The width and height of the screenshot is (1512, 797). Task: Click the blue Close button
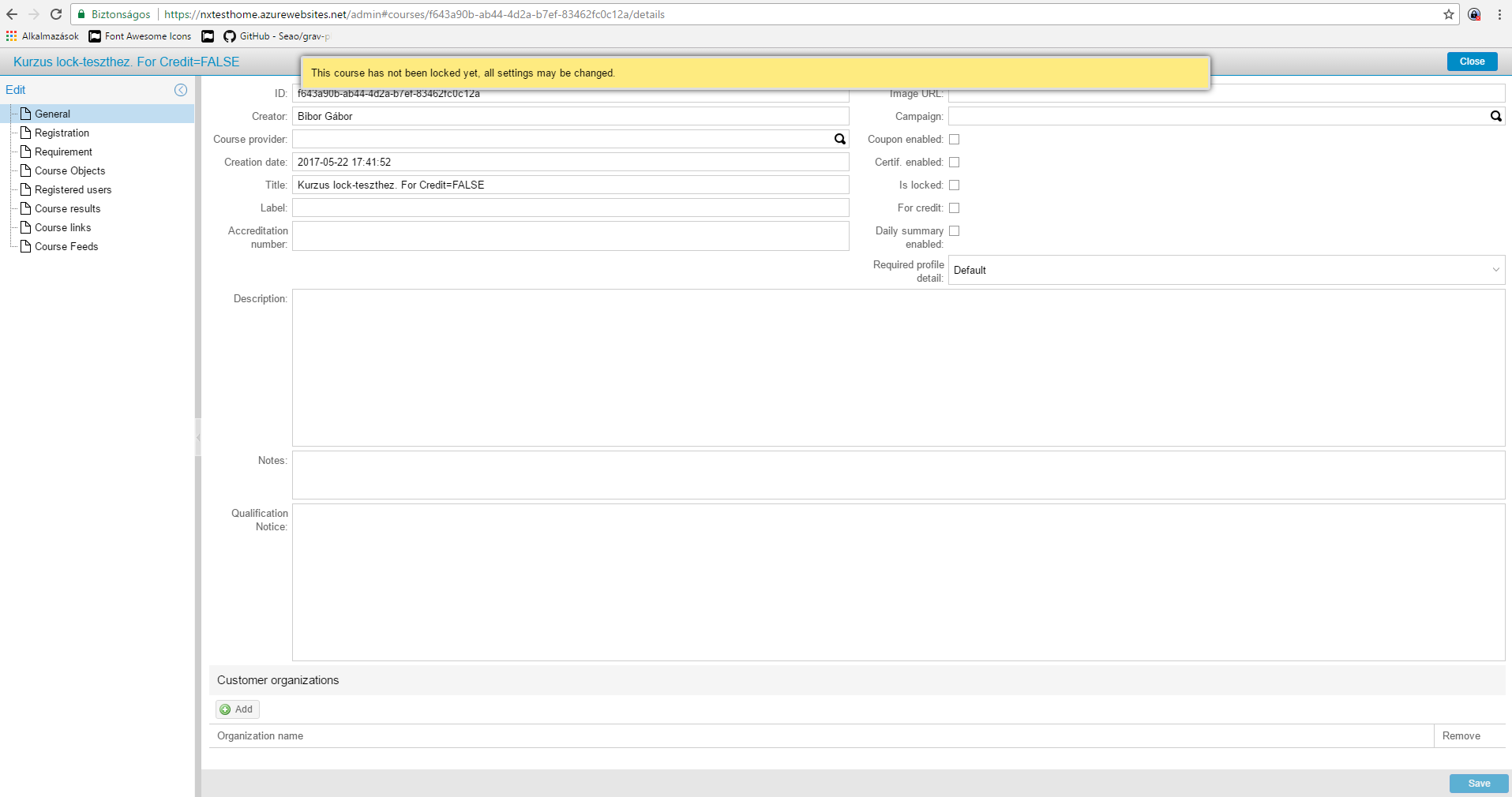pyautogui.click(x=1472, y=62)
